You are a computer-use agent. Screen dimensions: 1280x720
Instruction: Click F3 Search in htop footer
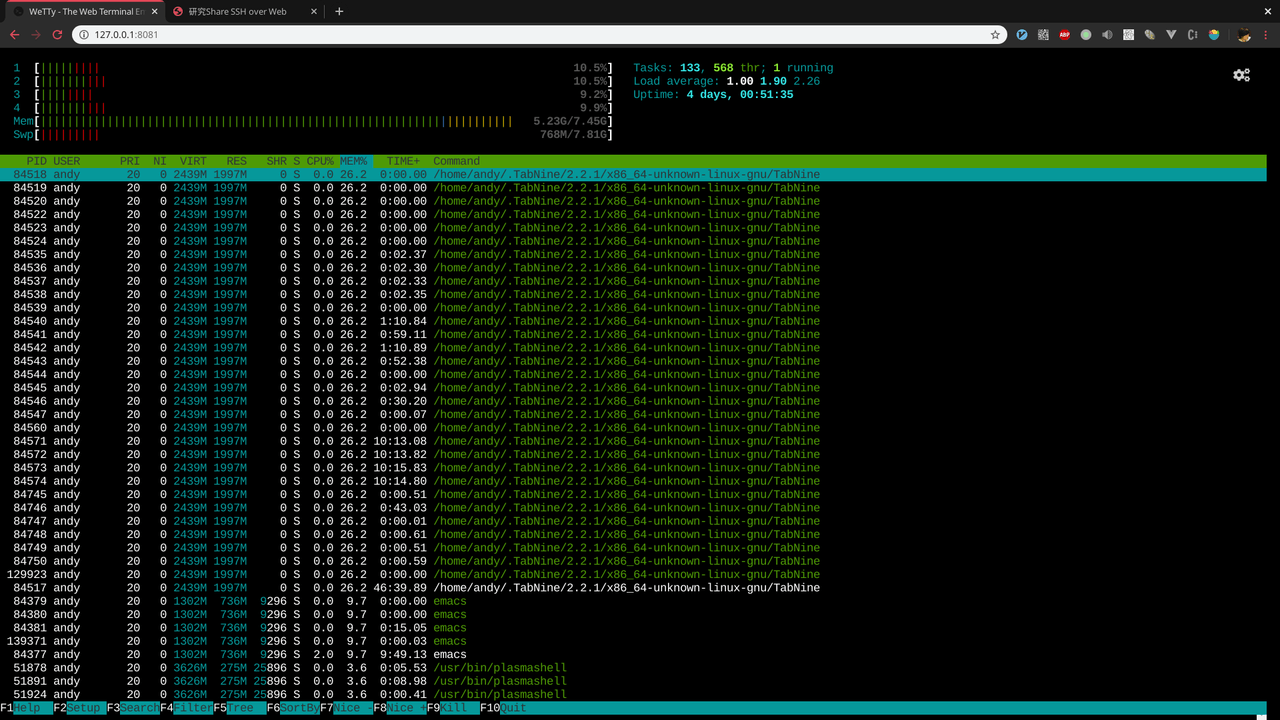pyautogui.click(x=134, y=708)
